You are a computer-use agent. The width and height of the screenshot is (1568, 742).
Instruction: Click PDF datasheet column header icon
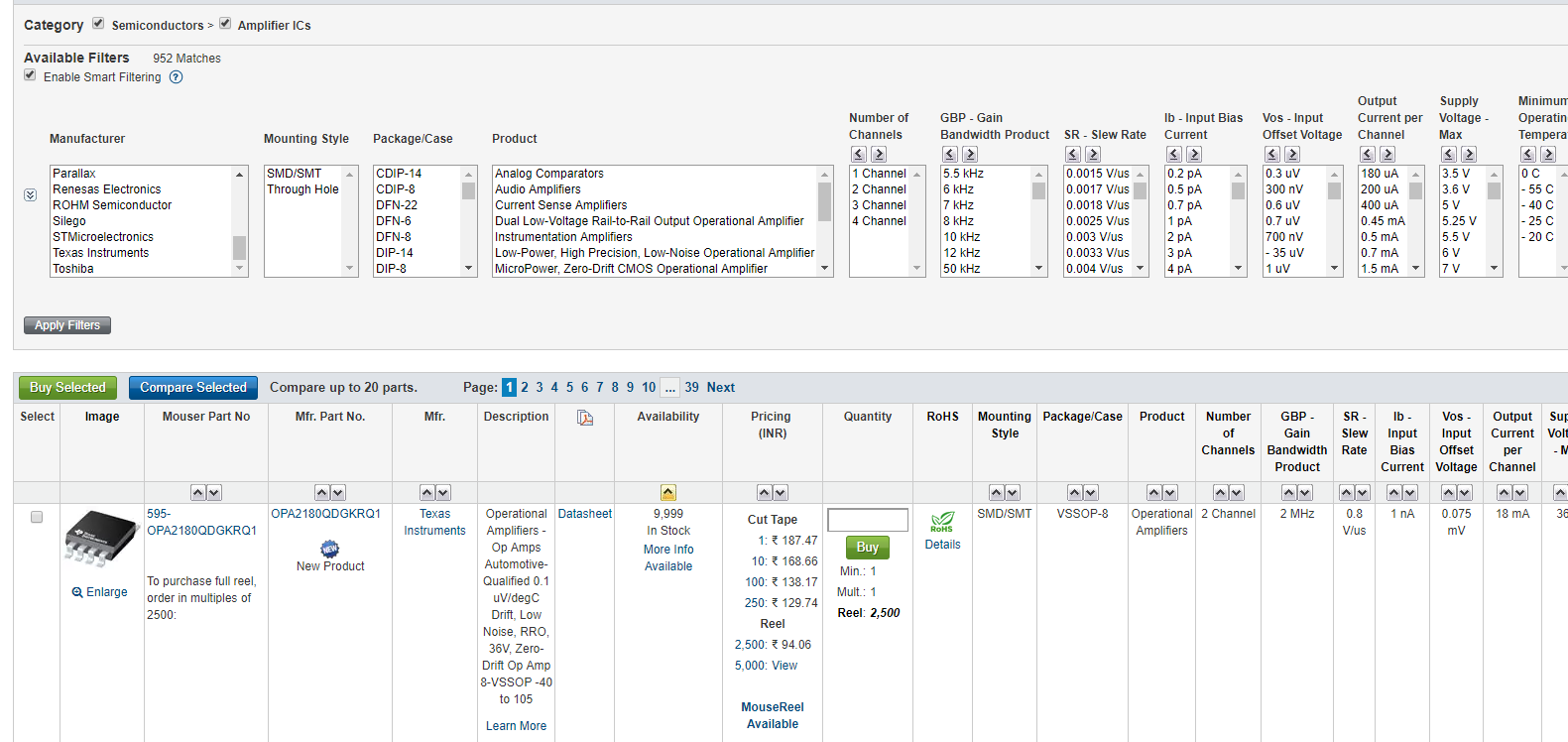[x=585, y=418]
